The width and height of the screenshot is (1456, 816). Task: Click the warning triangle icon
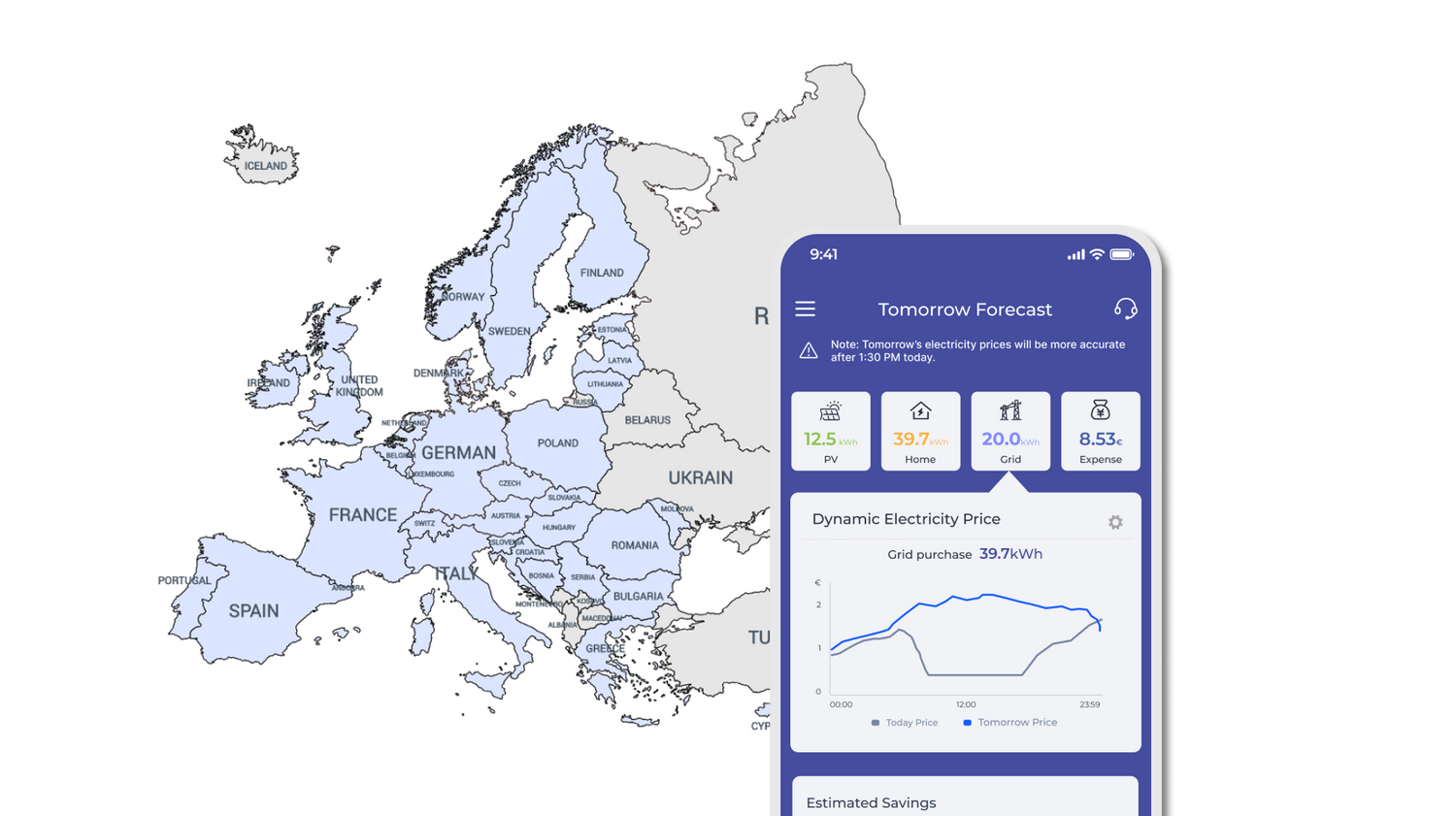(809, 351)
